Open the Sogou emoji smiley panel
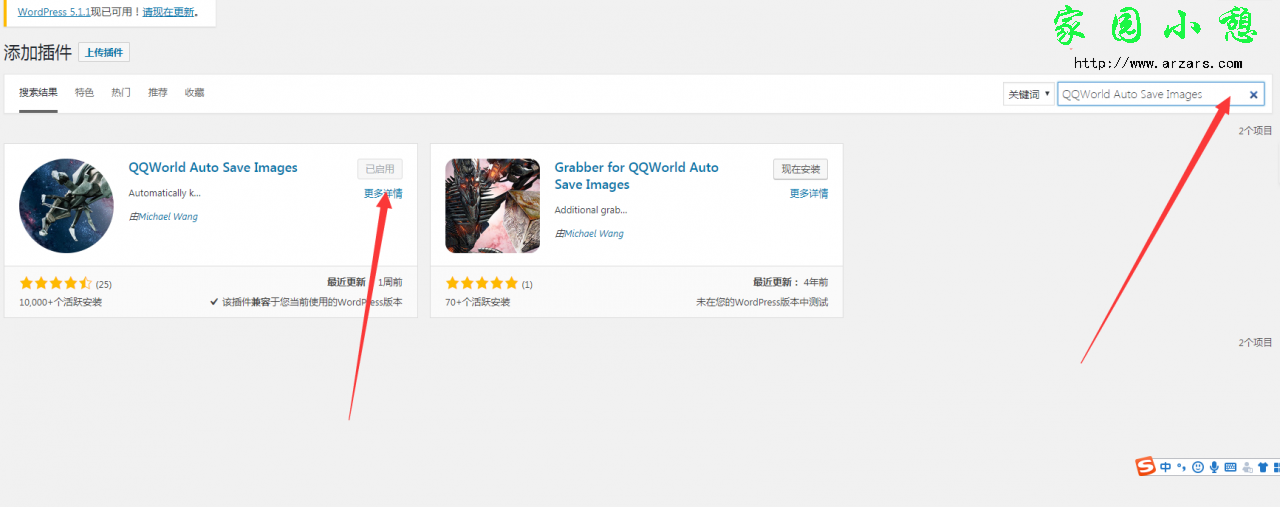 click(1198, 467)
